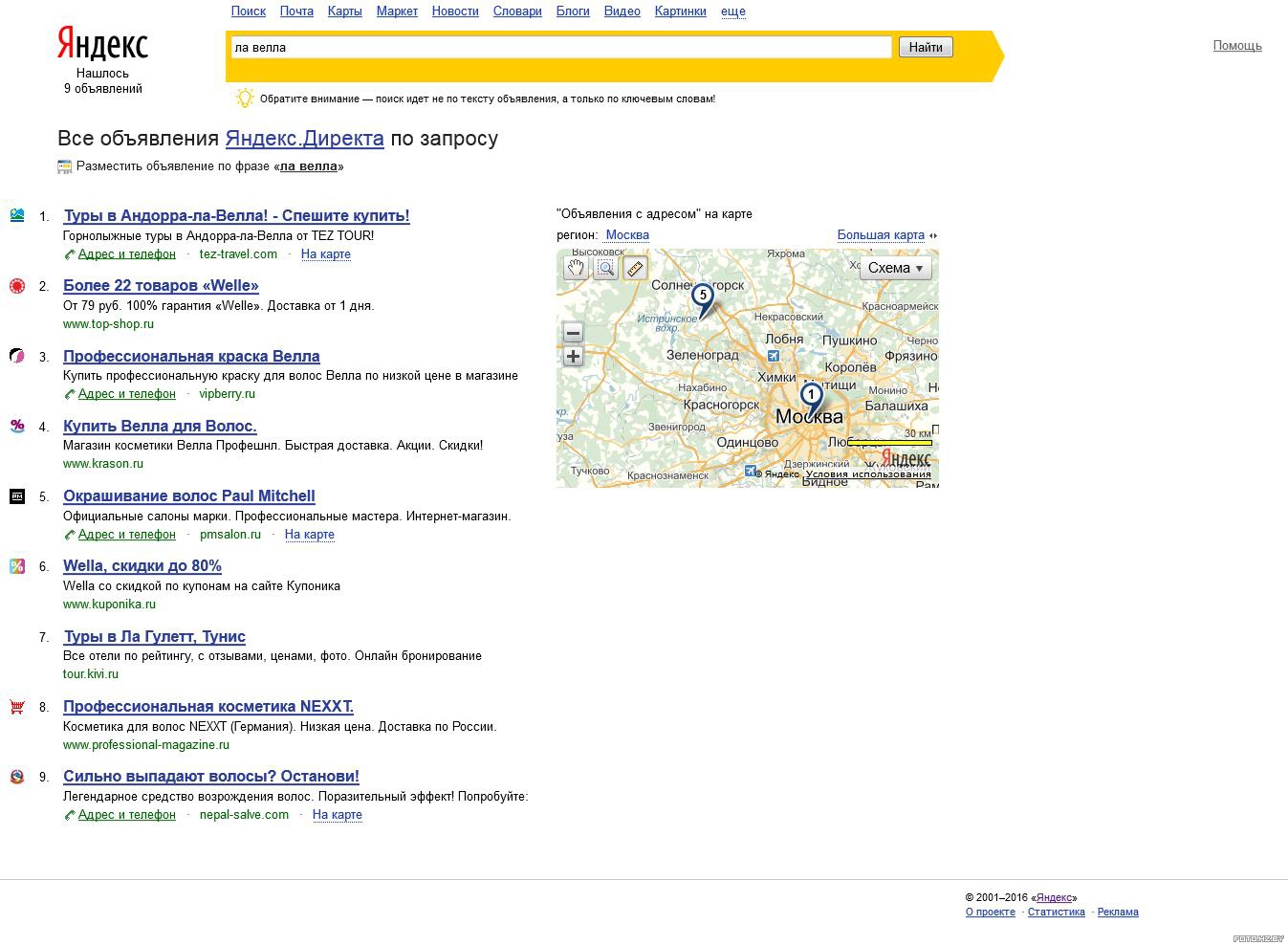Open ad Туры в Андорра-ла-Велла
Screen dimensions: 1288x946
pyautogui.click(x=236, y=216)
